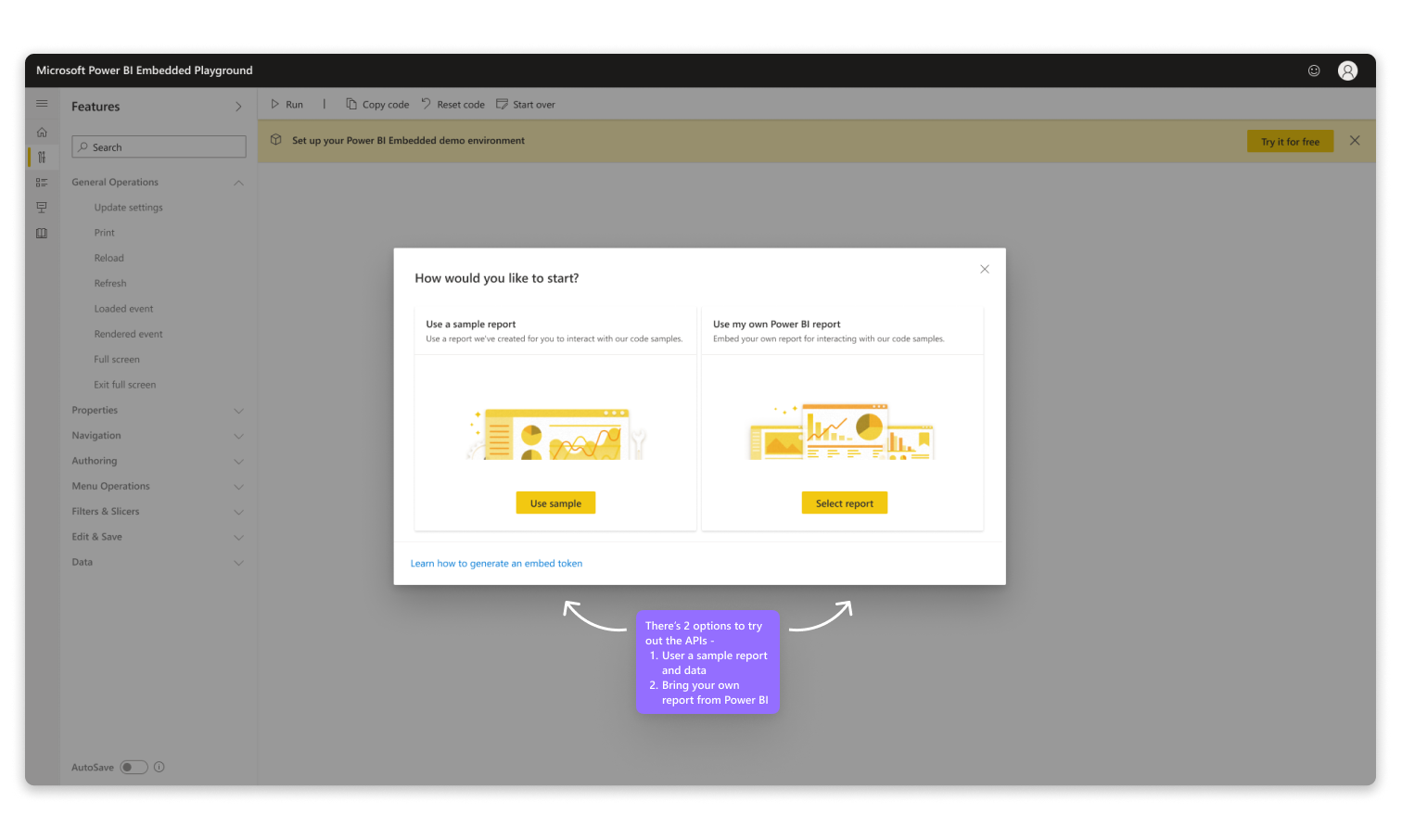This screenshot has height=840, width=1402.
Task: Click the Use sample button
Action: click(555, 503)
